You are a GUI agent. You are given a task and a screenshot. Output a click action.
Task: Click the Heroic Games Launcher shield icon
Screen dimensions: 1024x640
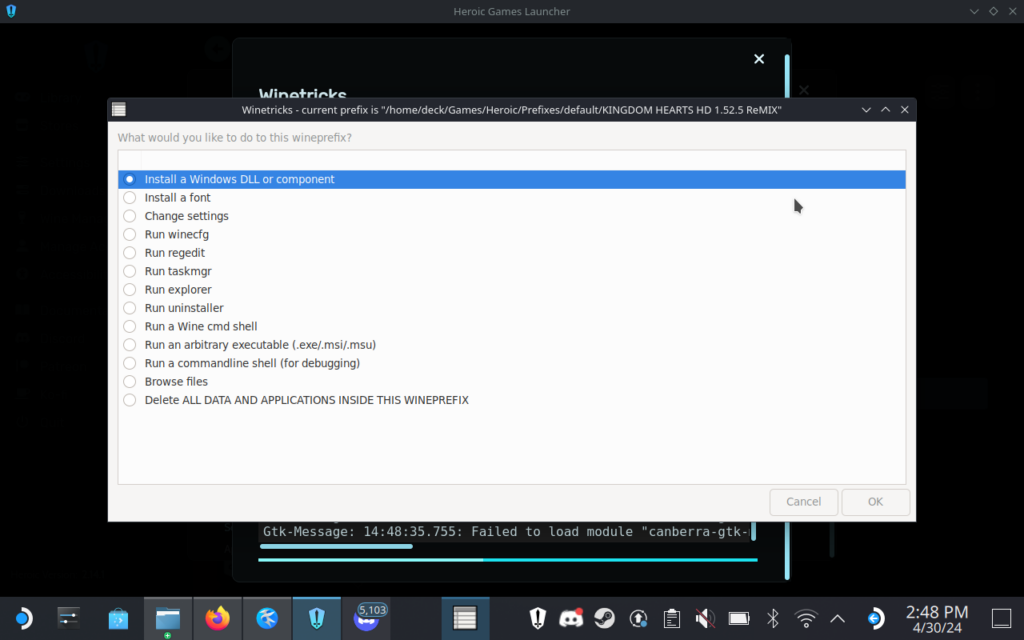click(x=11, y=11)
